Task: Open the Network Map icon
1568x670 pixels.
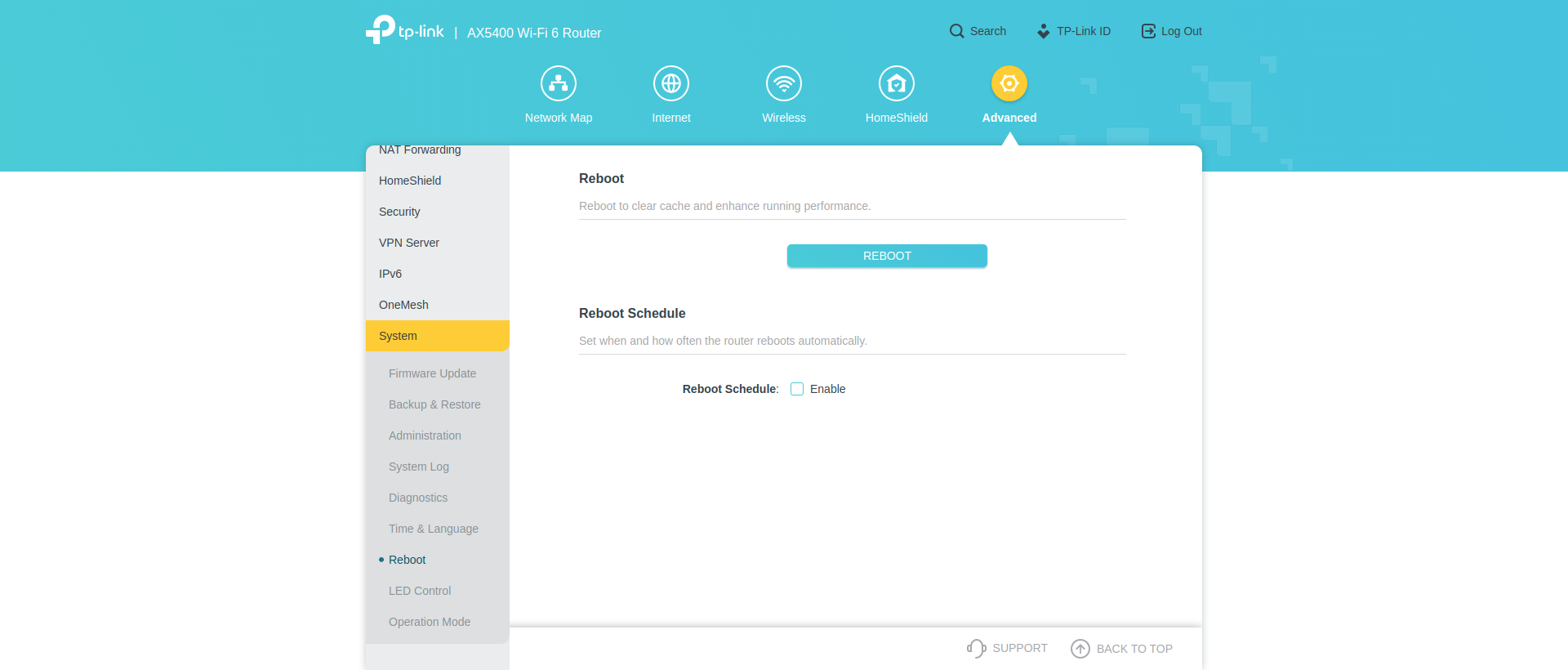Action: [x=559, y=83]
